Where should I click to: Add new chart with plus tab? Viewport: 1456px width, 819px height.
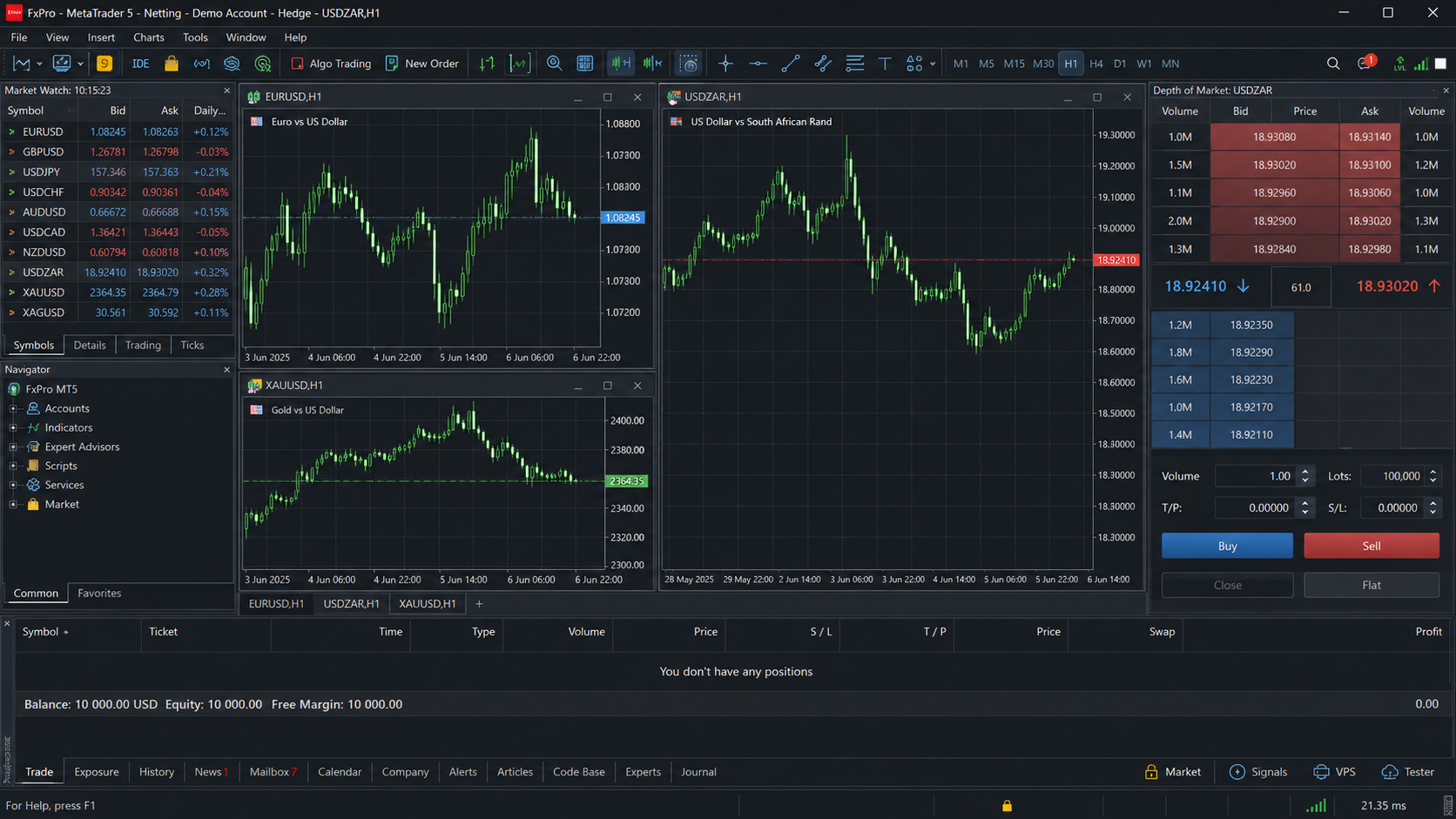tap(479, 603)
